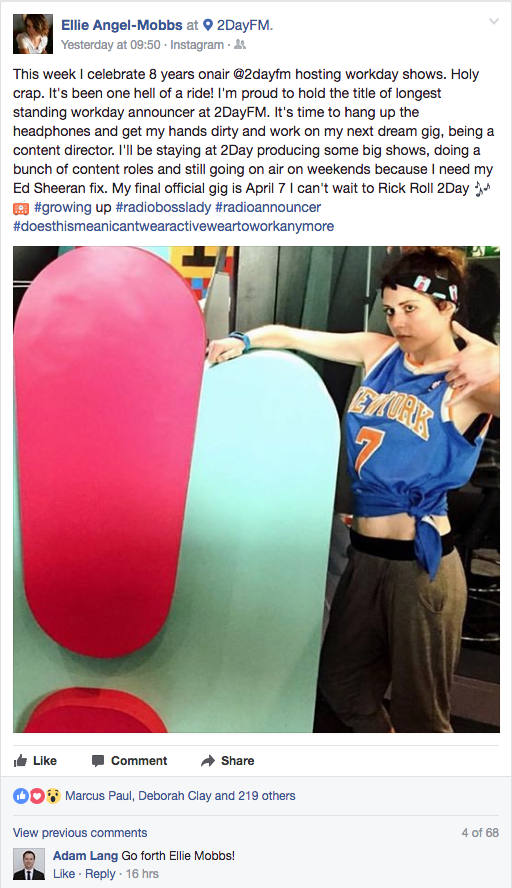Like the post with thumbs-up button

[x=35, y=761]
